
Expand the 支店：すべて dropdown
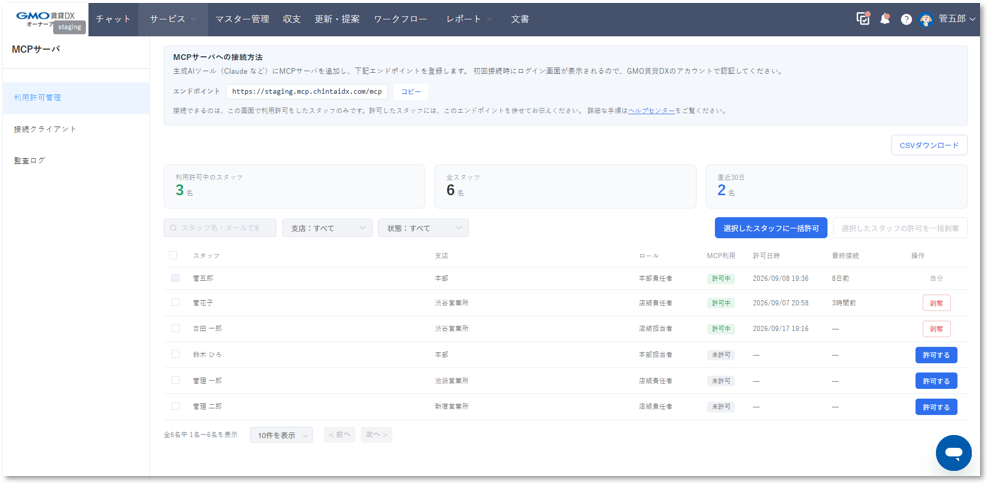(327, 228)
